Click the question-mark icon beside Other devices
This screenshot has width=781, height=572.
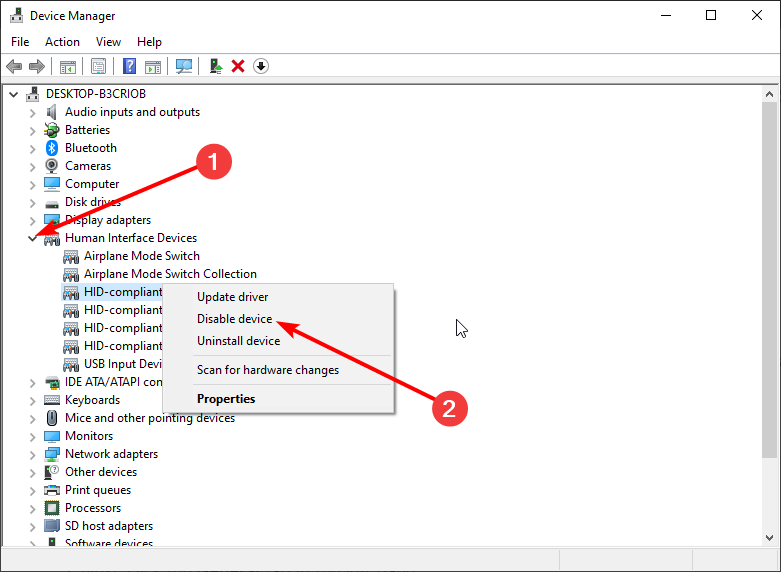pos(52,472)
